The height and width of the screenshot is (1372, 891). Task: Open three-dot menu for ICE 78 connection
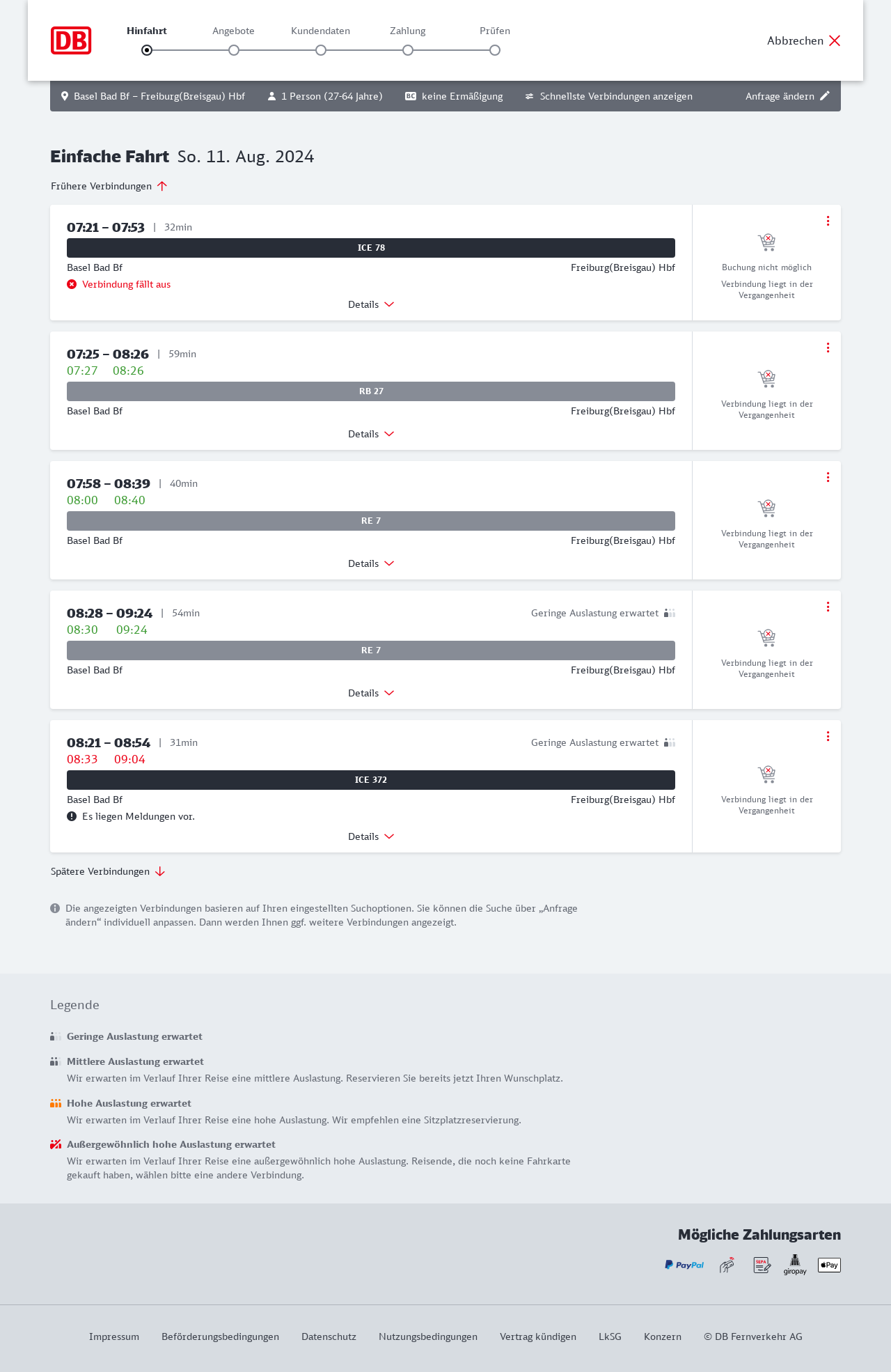click(x=828, y=221)
